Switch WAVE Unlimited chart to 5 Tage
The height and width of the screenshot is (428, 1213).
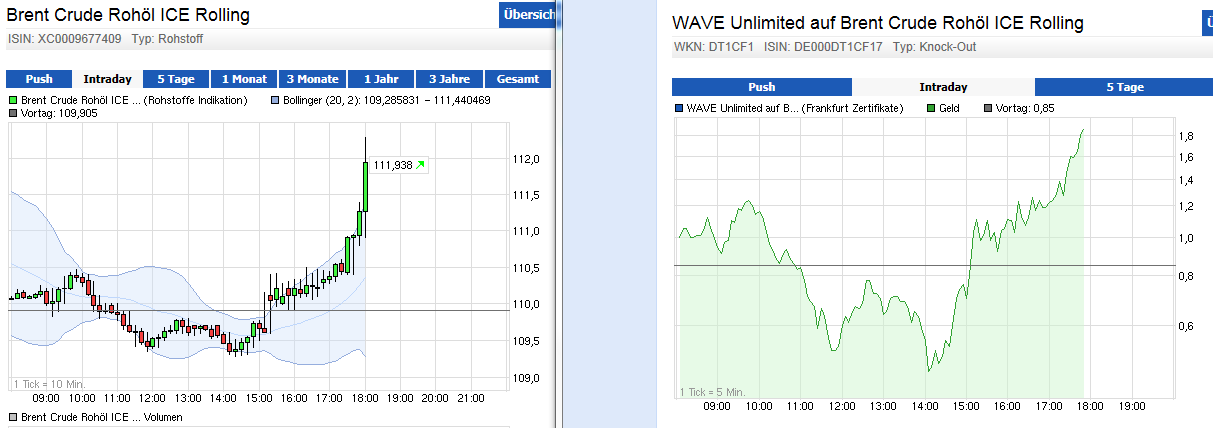click(x=1124, y=87)
